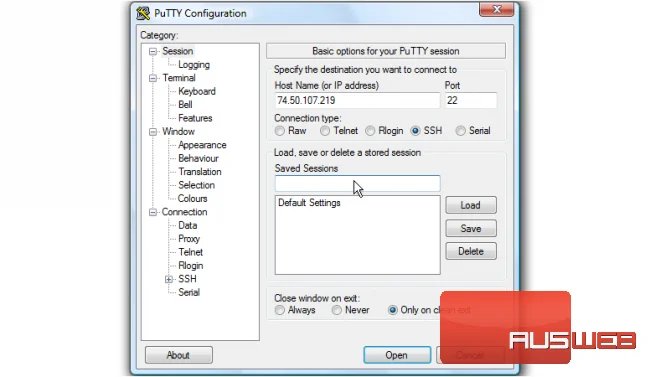Click the About button
Viewport: 650px width, 377px height.
tap(179, 355)
